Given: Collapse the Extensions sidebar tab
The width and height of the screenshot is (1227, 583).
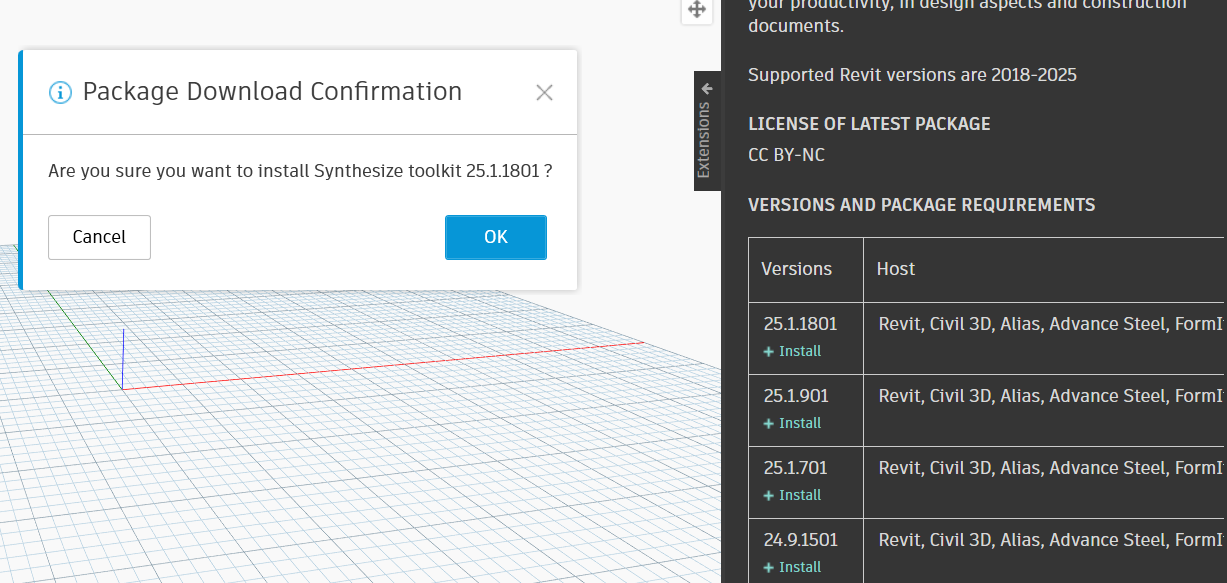Looking at the screenshot, I should pos(707,131).
